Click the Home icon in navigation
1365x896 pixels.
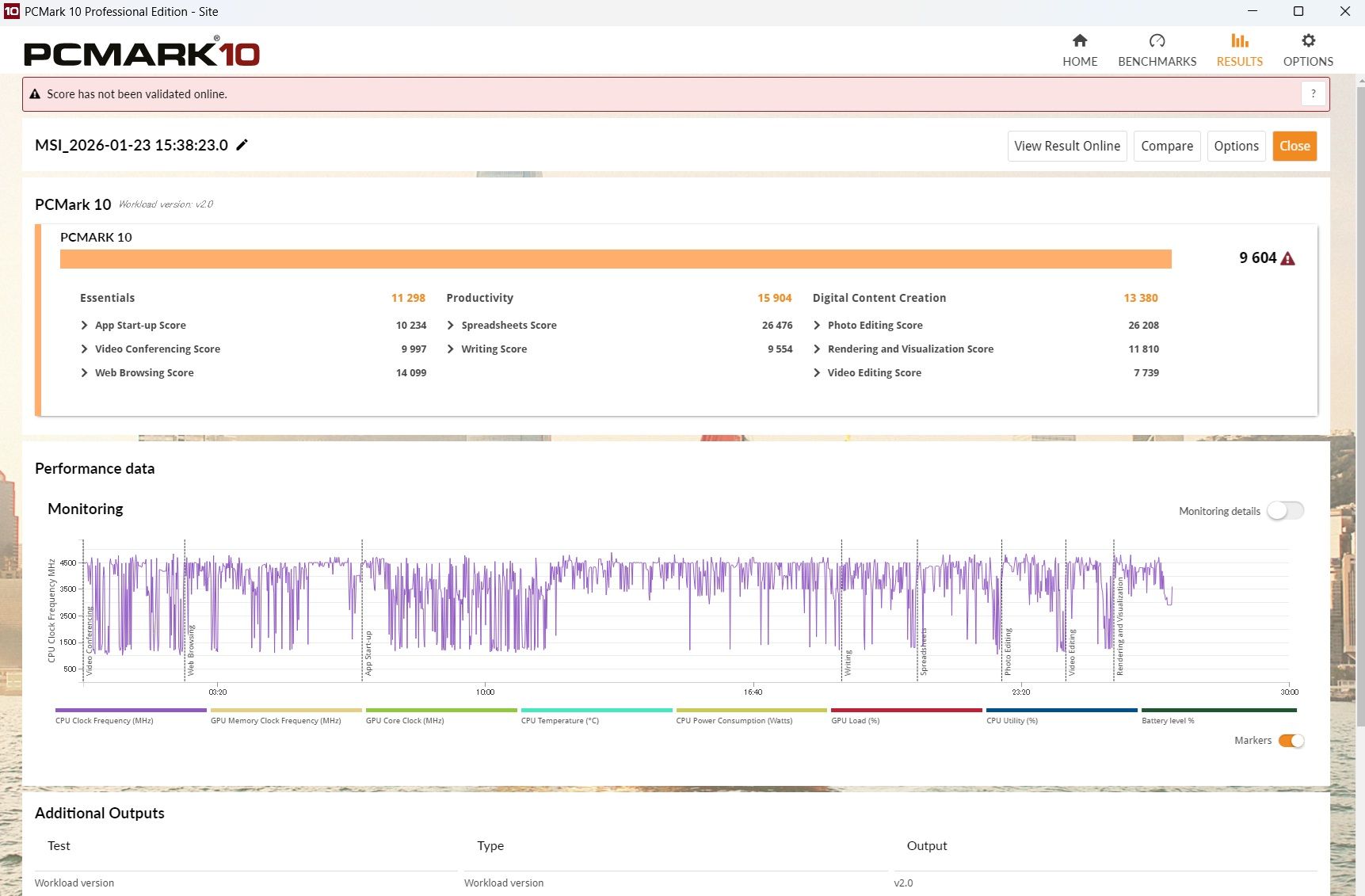[1079, 41]
